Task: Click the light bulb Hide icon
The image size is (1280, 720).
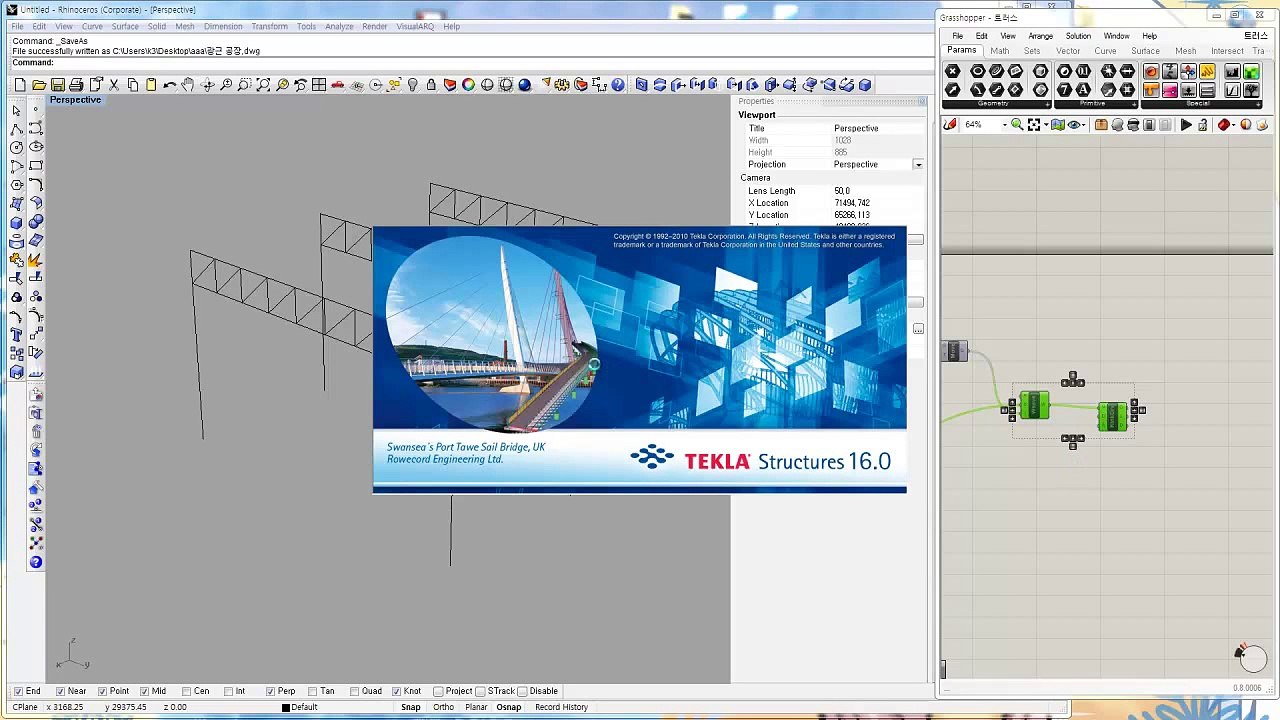Action: (x=413, y=85)
